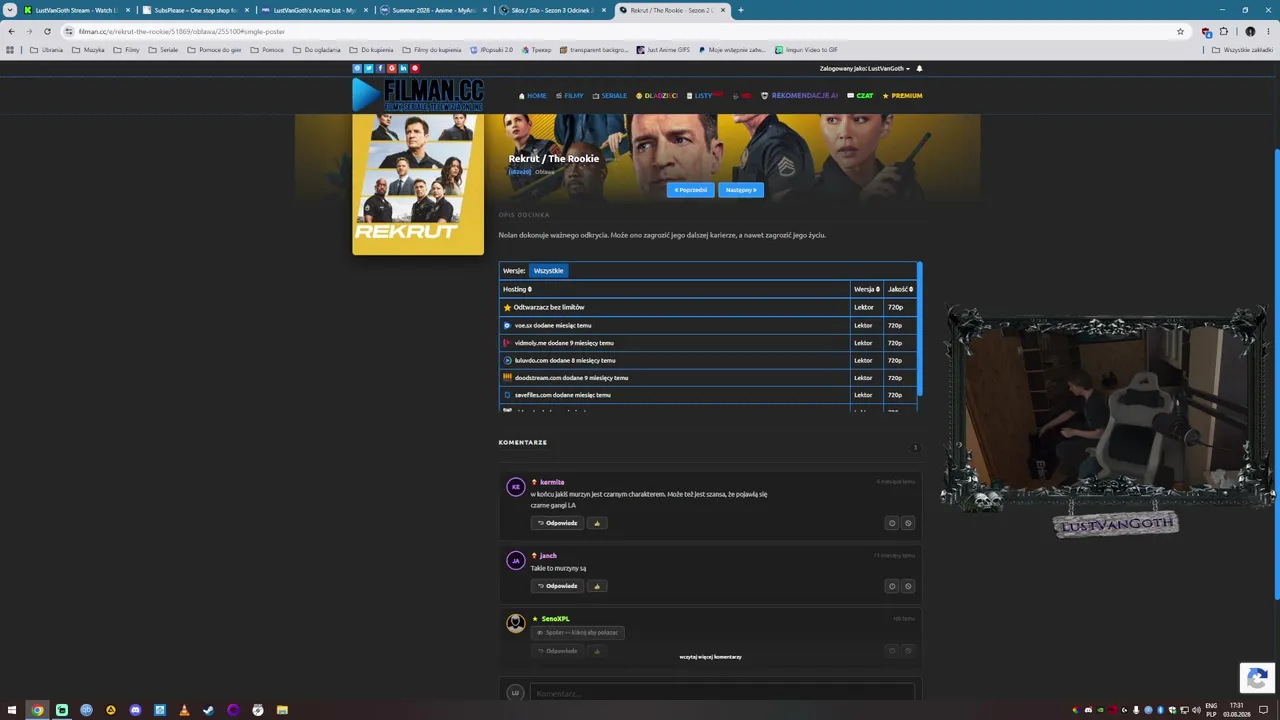Switch to LustVanGoth's Anime List tab
This screenshot has height=720, width=1280.
(315, 10)
